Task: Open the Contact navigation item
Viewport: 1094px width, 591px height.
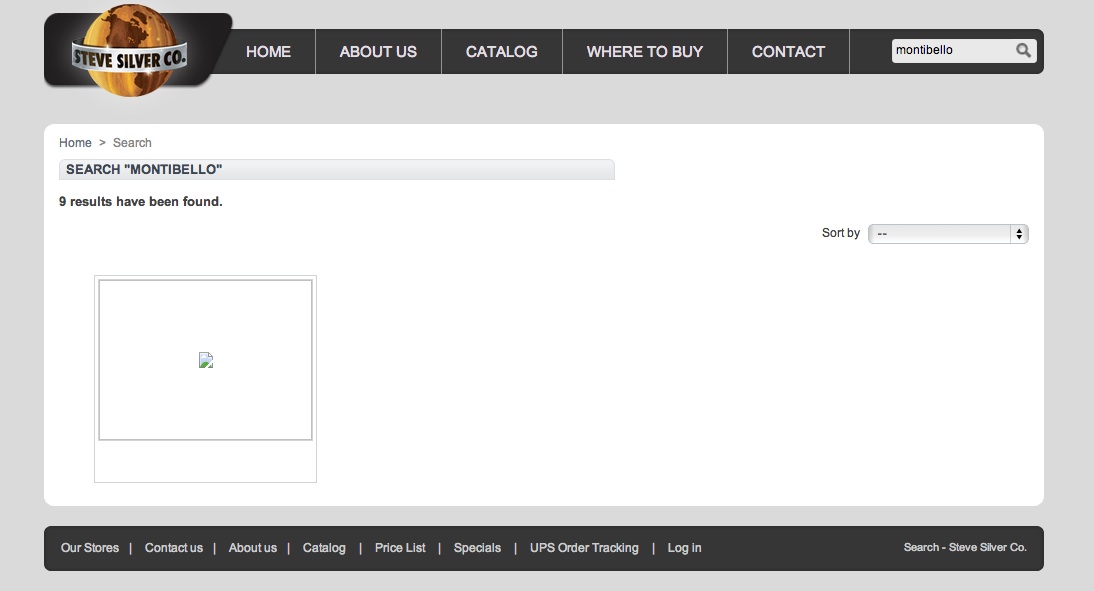Action: pyautogui.click(x=788, y=52)
